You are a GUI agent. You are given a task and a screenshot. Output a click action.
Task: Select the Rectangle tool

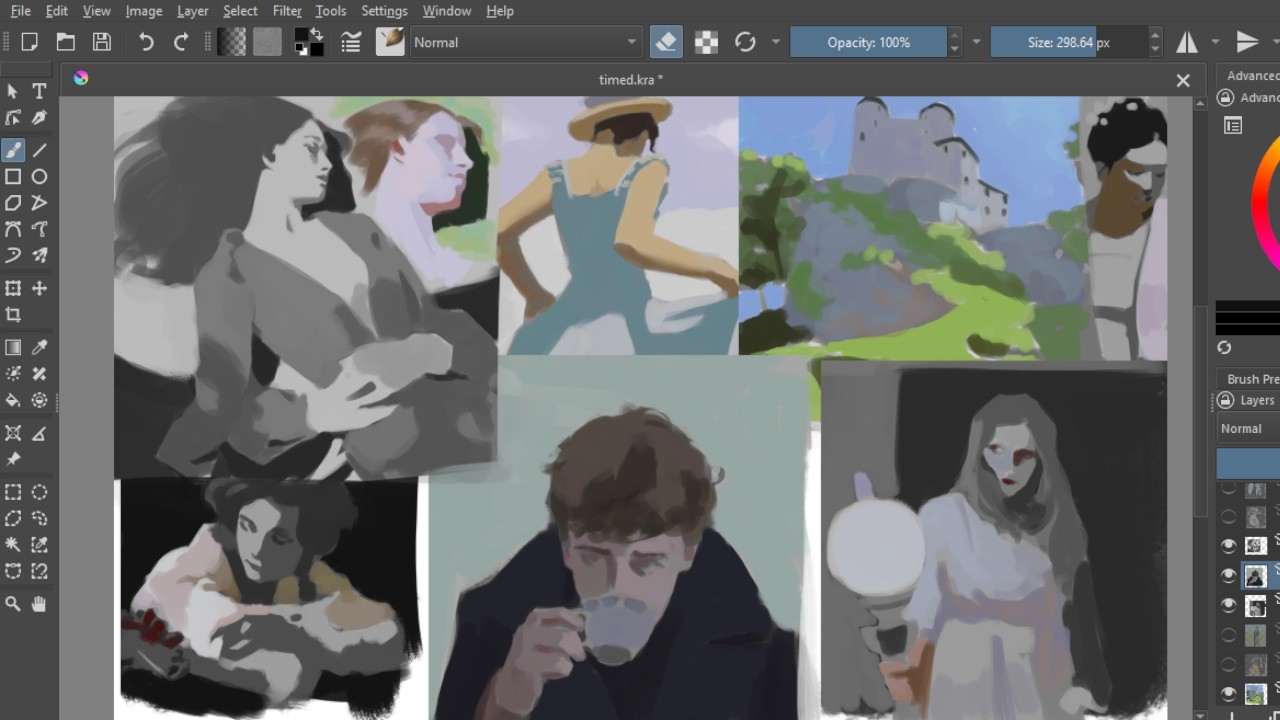[13, 177]
